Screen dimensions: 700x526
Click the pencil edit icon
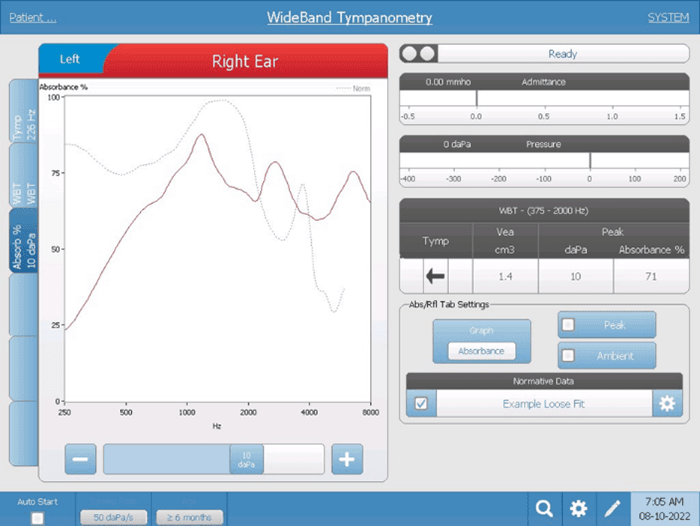(612, 508)
